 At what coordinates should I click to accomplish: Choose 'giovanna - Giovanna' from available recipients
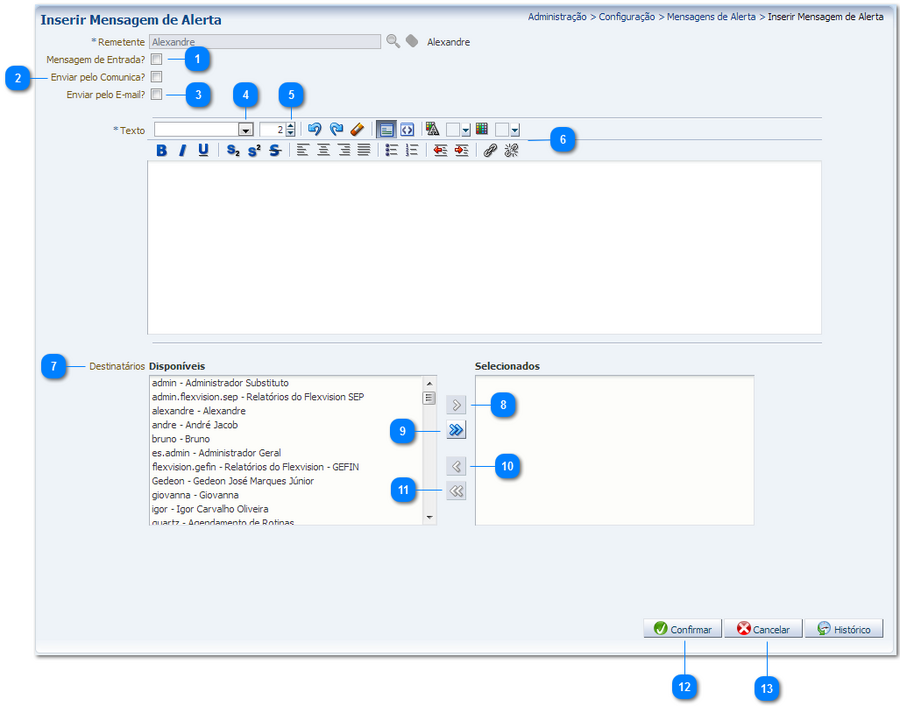pyautogui.click(x=195, y=495)
